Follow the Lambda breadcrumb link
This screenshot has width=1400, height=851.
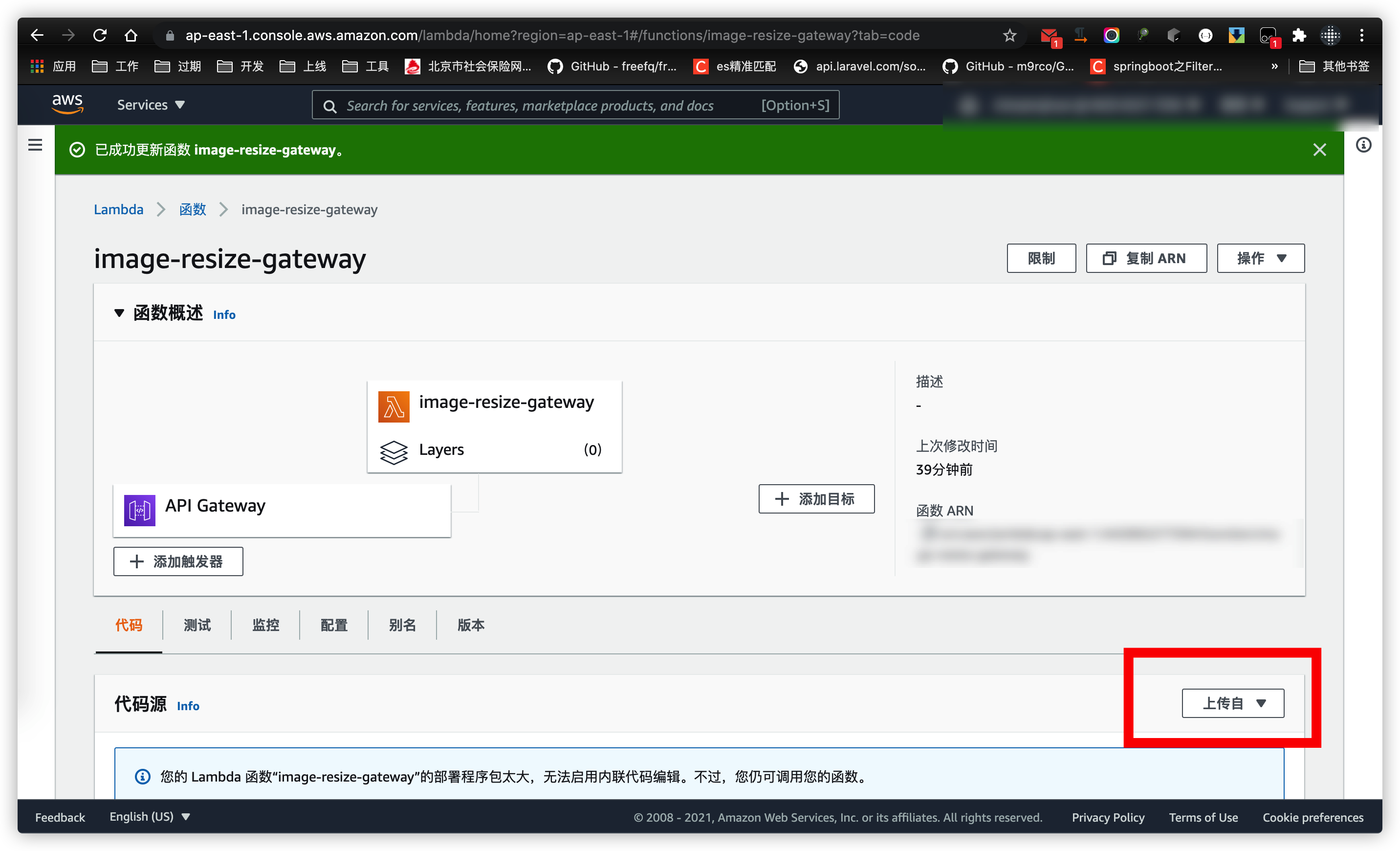(118, 209)
